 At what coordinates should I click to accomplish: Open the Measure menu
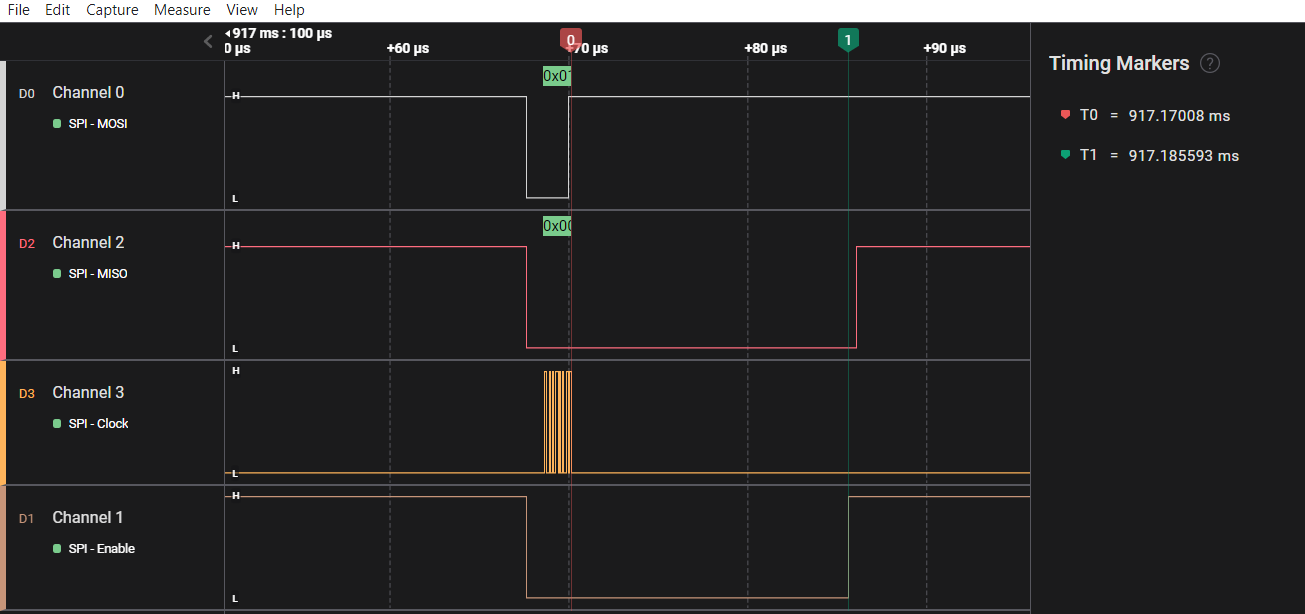(x=182, y=10)
